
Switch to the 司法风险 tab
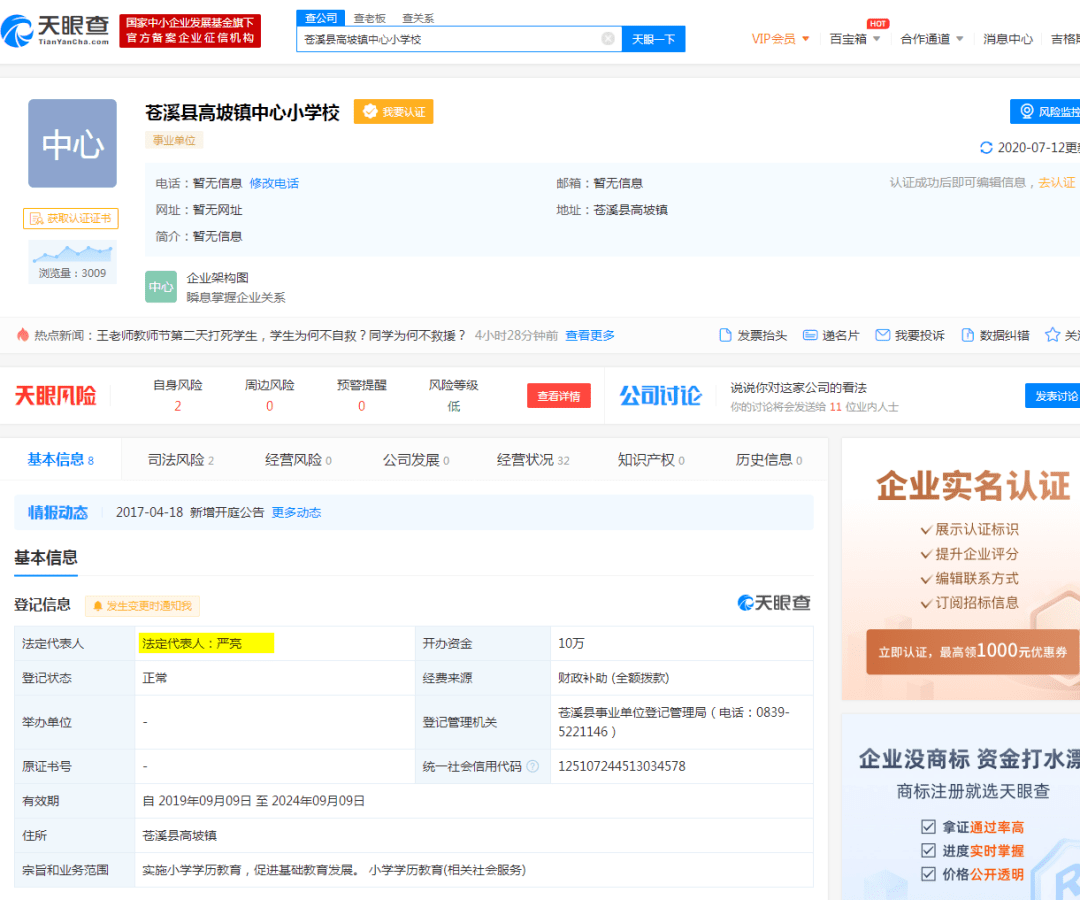tap(180, 460)
